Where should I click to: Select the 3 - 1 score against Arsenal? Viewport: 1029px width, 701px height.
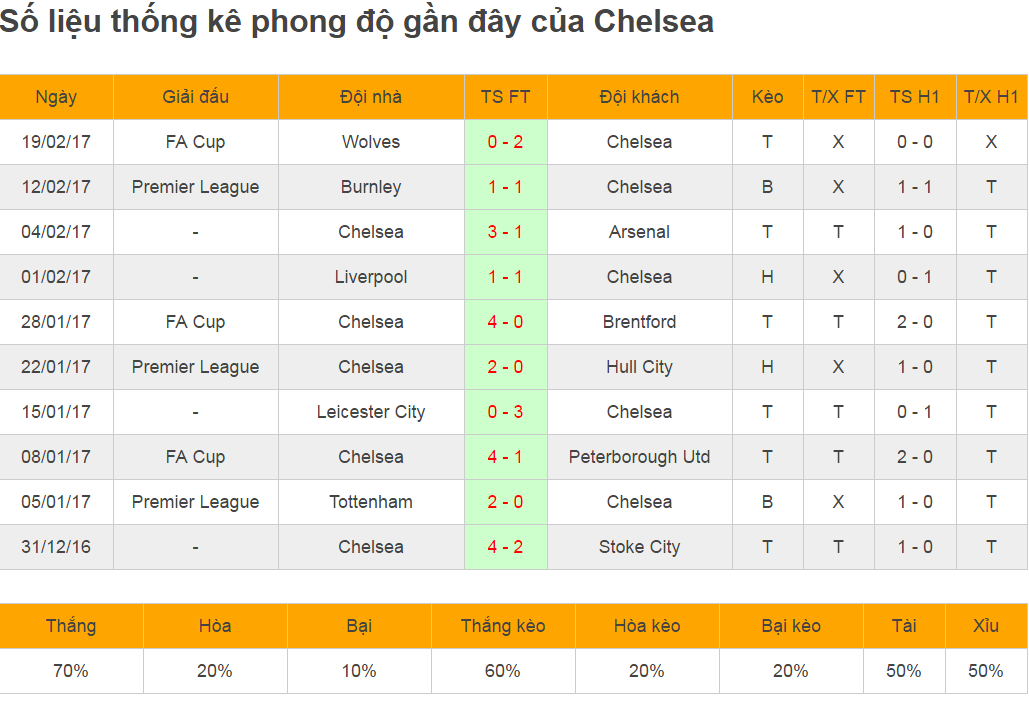pos(505,232)
